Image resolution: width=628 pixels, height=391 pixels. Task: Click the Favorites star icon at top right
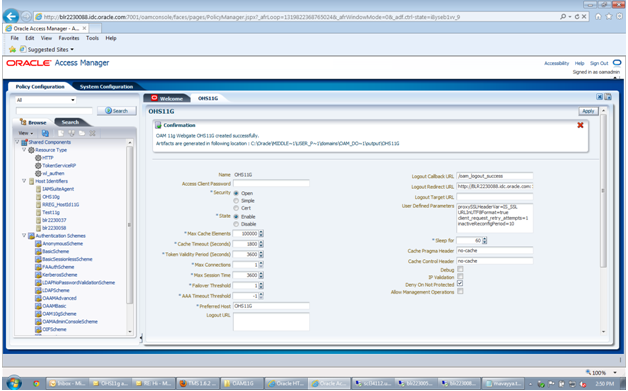click(x=609, y=16)
